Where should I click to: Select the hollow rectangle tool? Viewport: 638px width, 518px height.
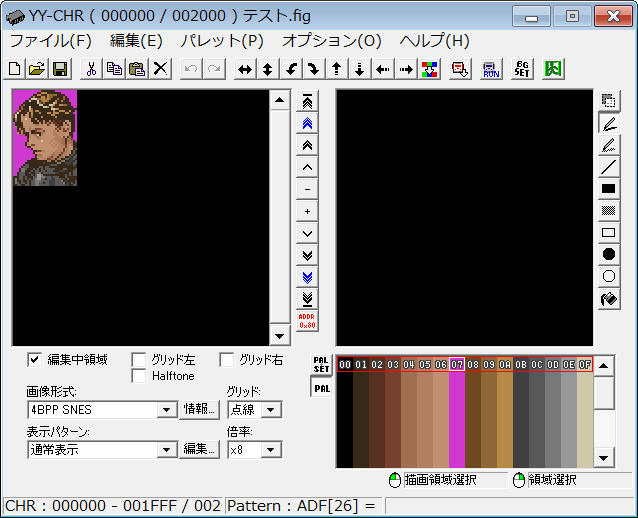[609, 233]
